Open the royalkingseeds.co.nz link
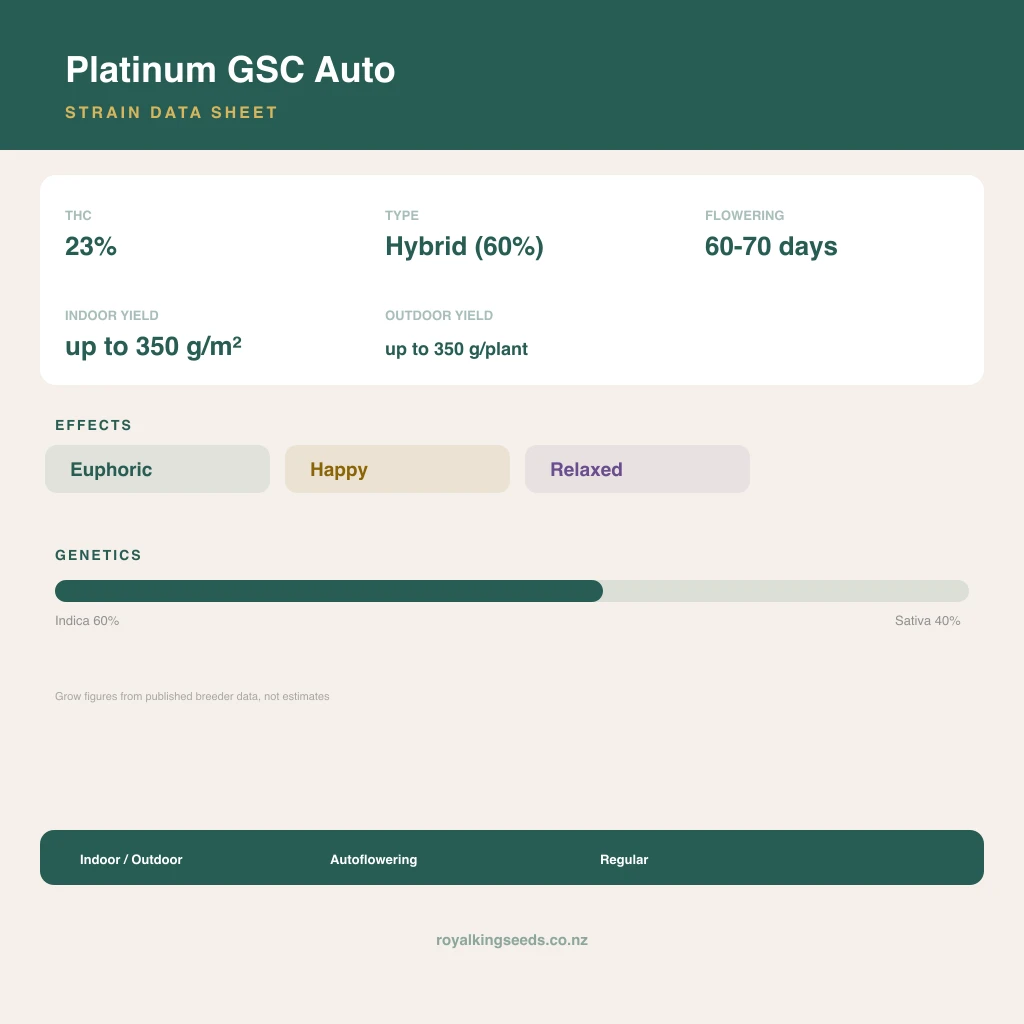Viewport: 1024px width, 1024px height. pyautogui.click(x=512, y=940)
